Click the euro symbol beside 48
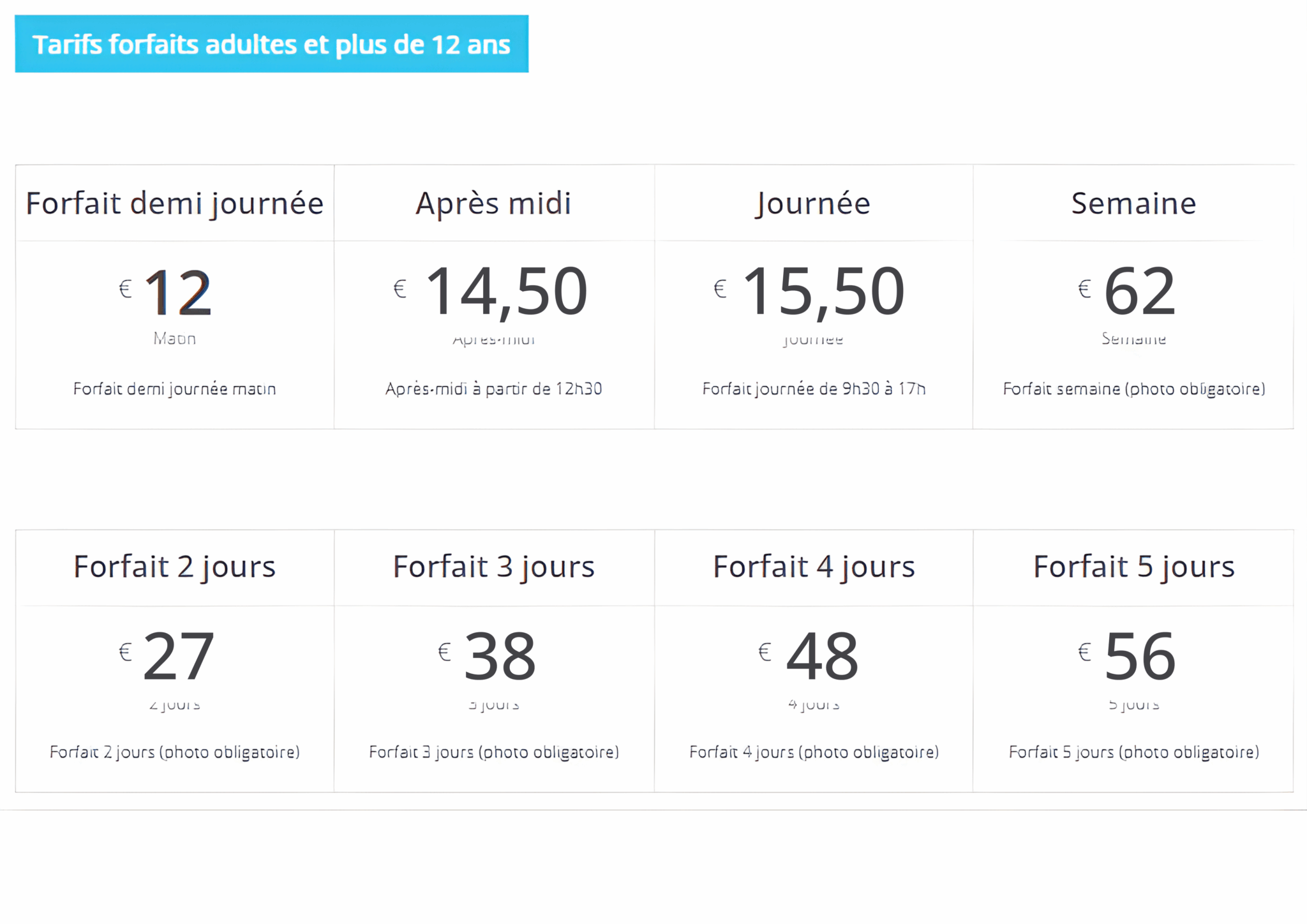The height and width of the screenshot is (924, 1307). tap(765, 652)
